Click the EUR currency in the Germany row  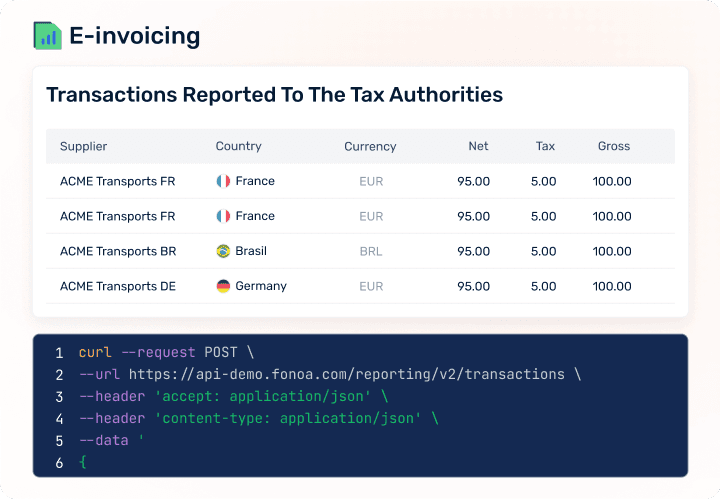point(371,287)
